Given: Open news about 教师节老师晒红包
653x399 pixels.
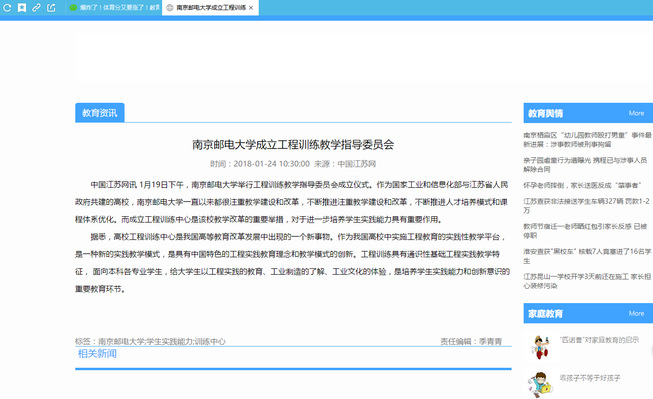Looking at the screenshot, I should (585, 231).
